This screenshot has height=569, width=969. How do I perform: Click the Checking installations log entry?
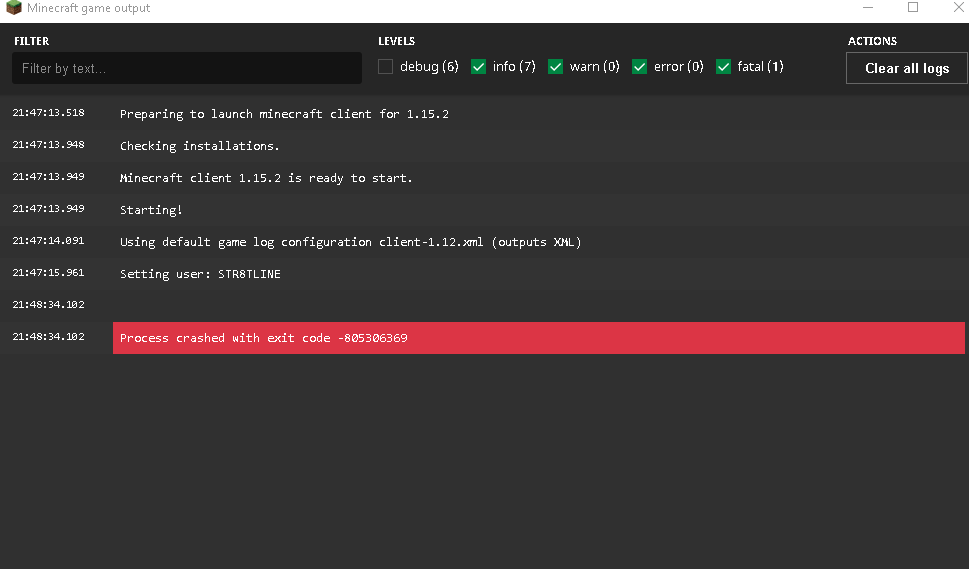[x=200, y=146]
